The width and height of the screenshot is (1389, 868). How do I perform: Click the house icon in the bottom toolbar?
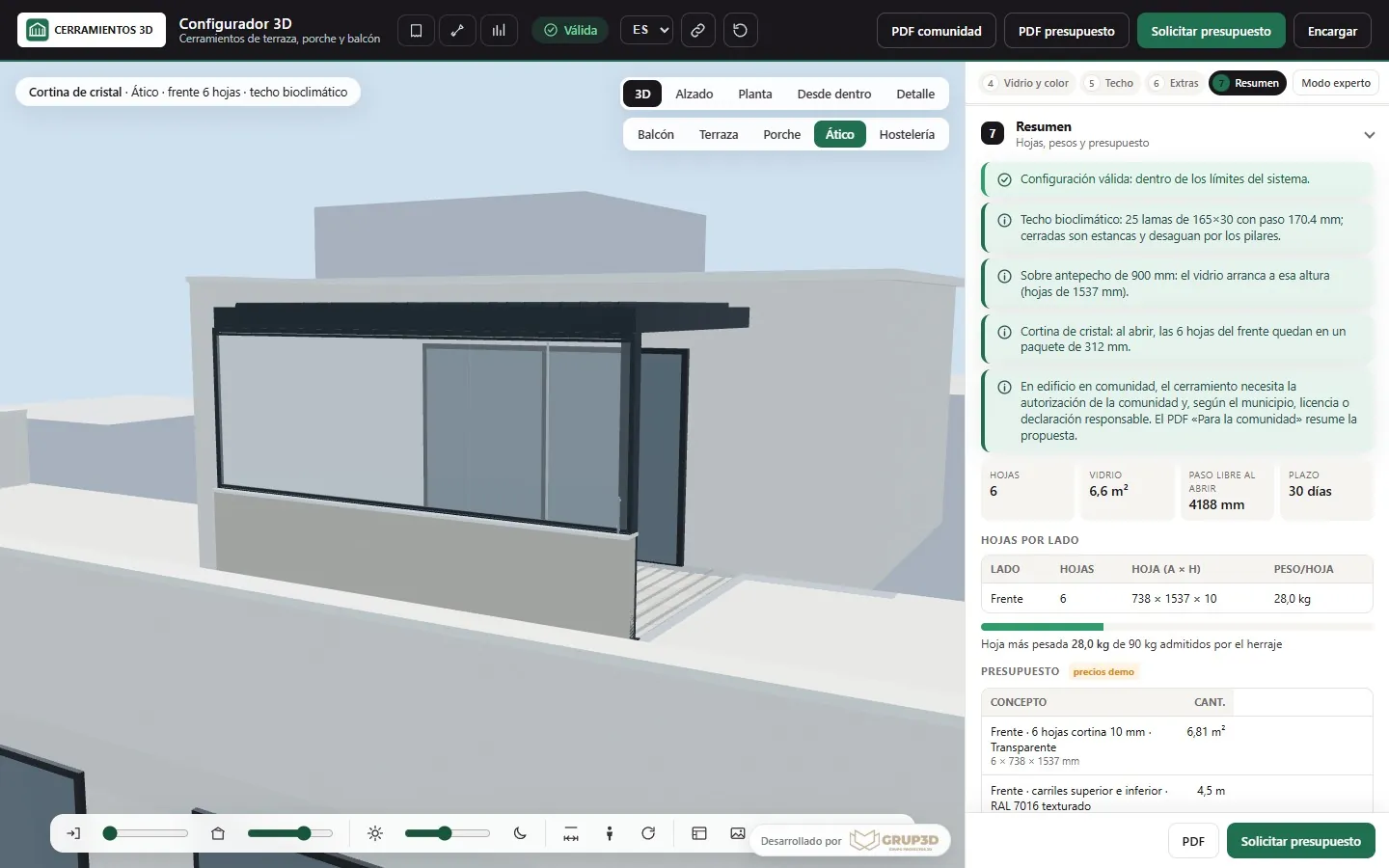pos(218,833)
